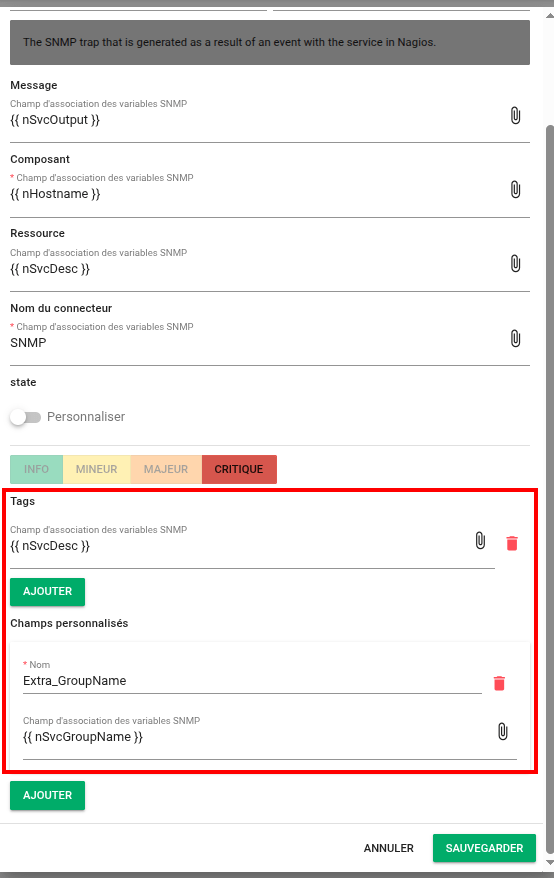Image resolution: width=554 pixels, height=878 pixels.
Task: Click the paperclip icon in Ressource field
Action: 515,263
